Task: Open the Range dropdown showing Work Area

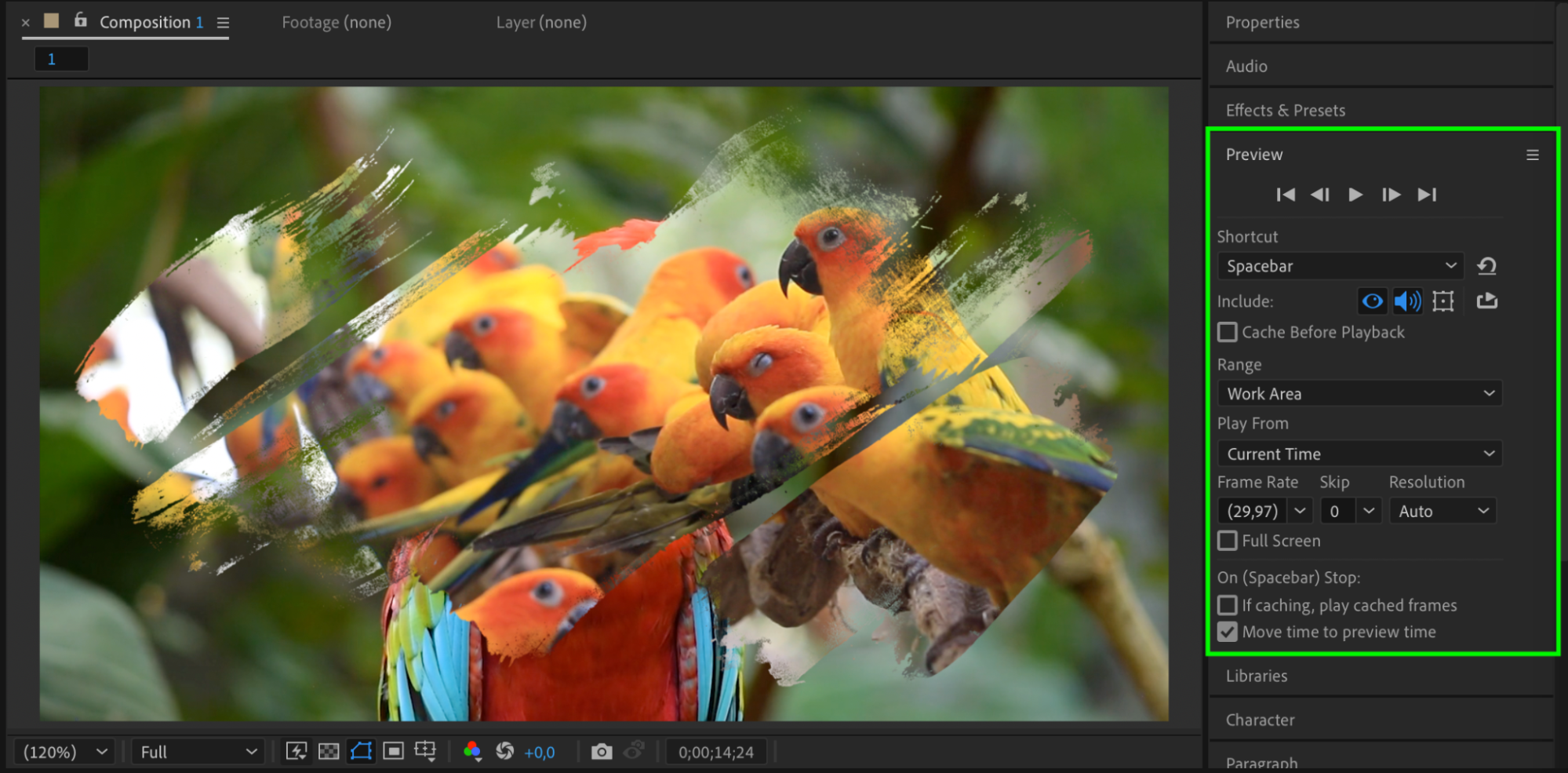Action: (1359, 394)
